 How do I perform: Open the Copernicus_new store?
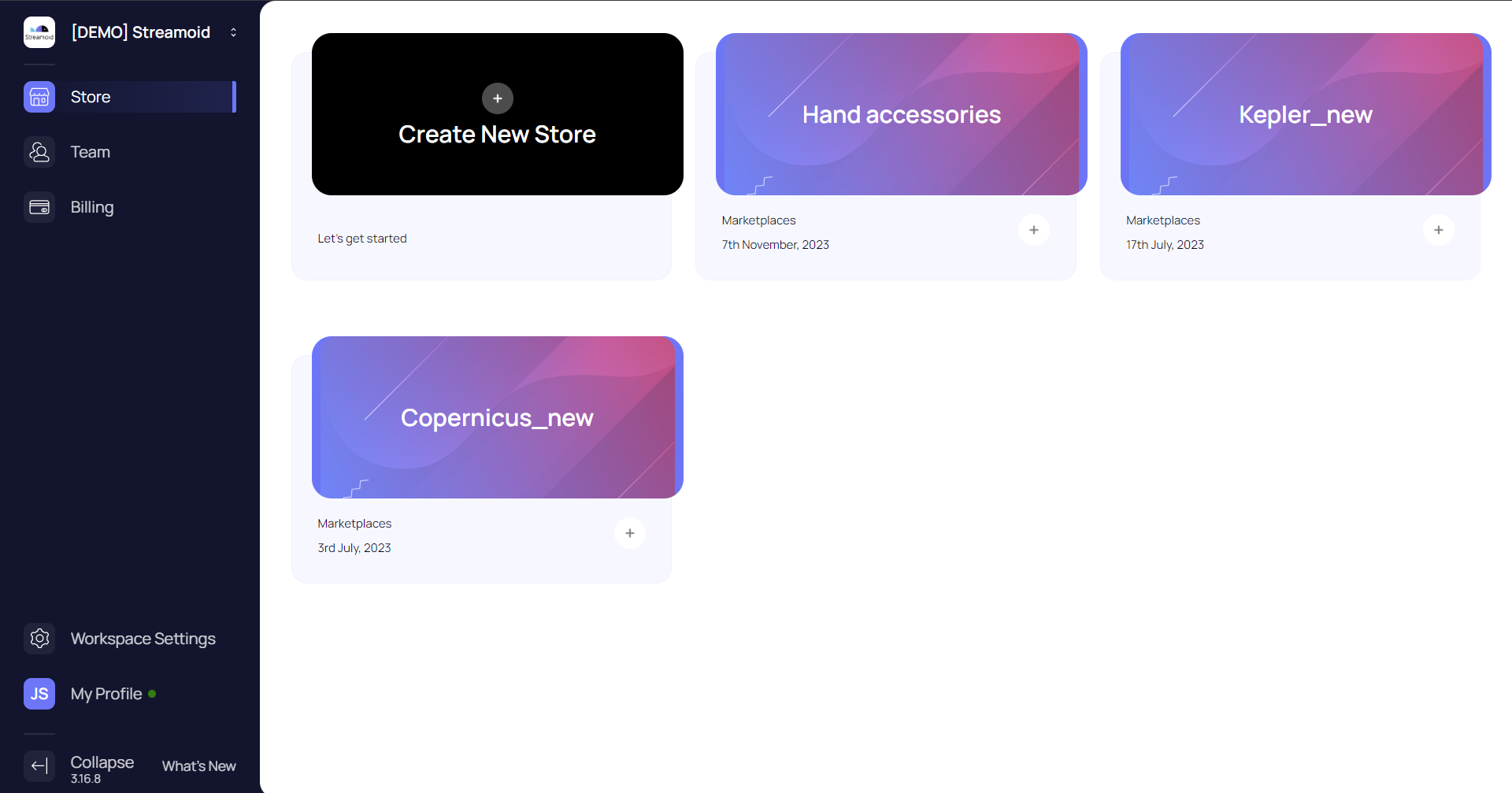tap(497, 417)
